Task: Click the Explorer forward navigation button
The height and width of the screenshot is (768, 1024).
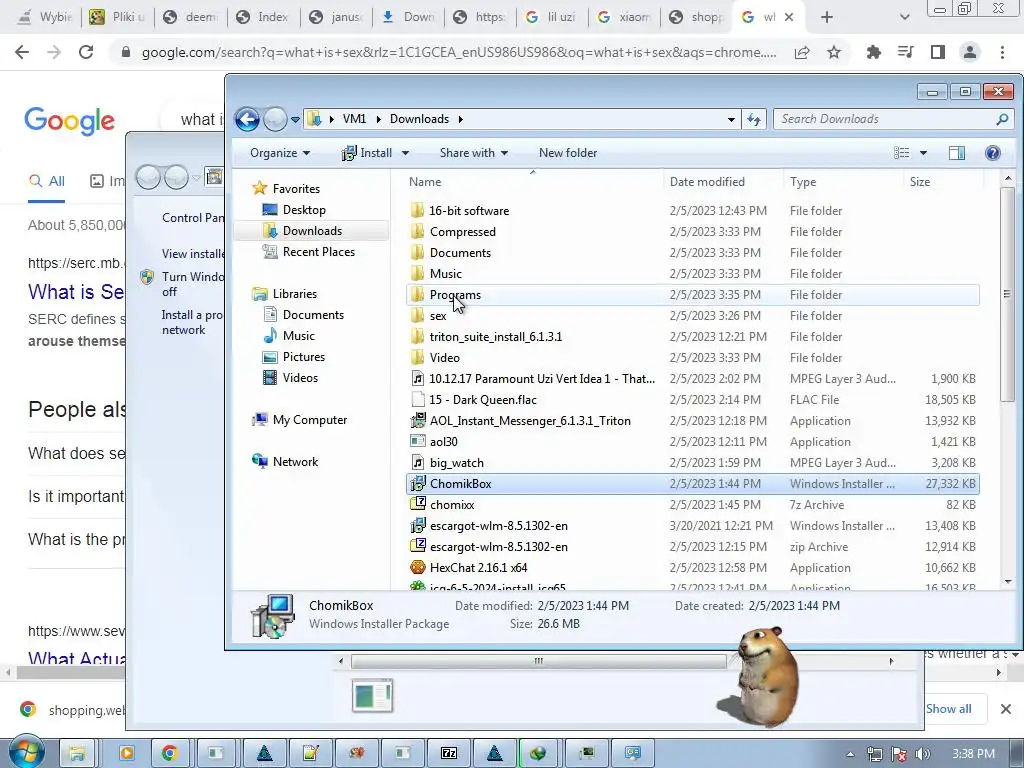Action: pyautogui.click(x=275, y=119)
